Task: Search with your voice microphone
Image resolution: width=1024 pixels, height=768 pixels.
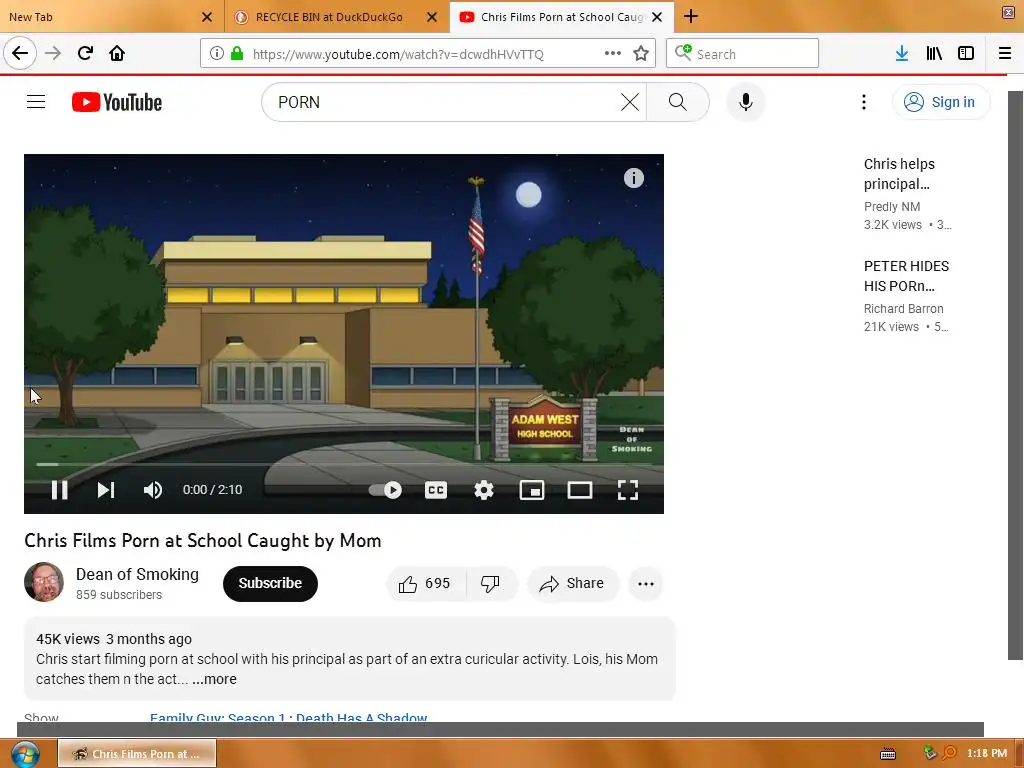Action: (745, 102)
